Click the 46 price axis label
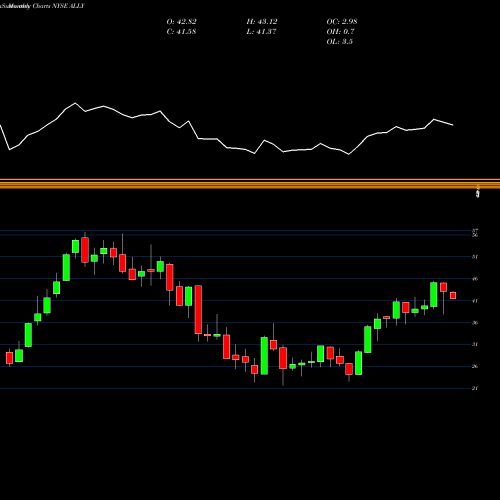Image resolution: width=500 pixels, height=500 pixels. (475, 279)
